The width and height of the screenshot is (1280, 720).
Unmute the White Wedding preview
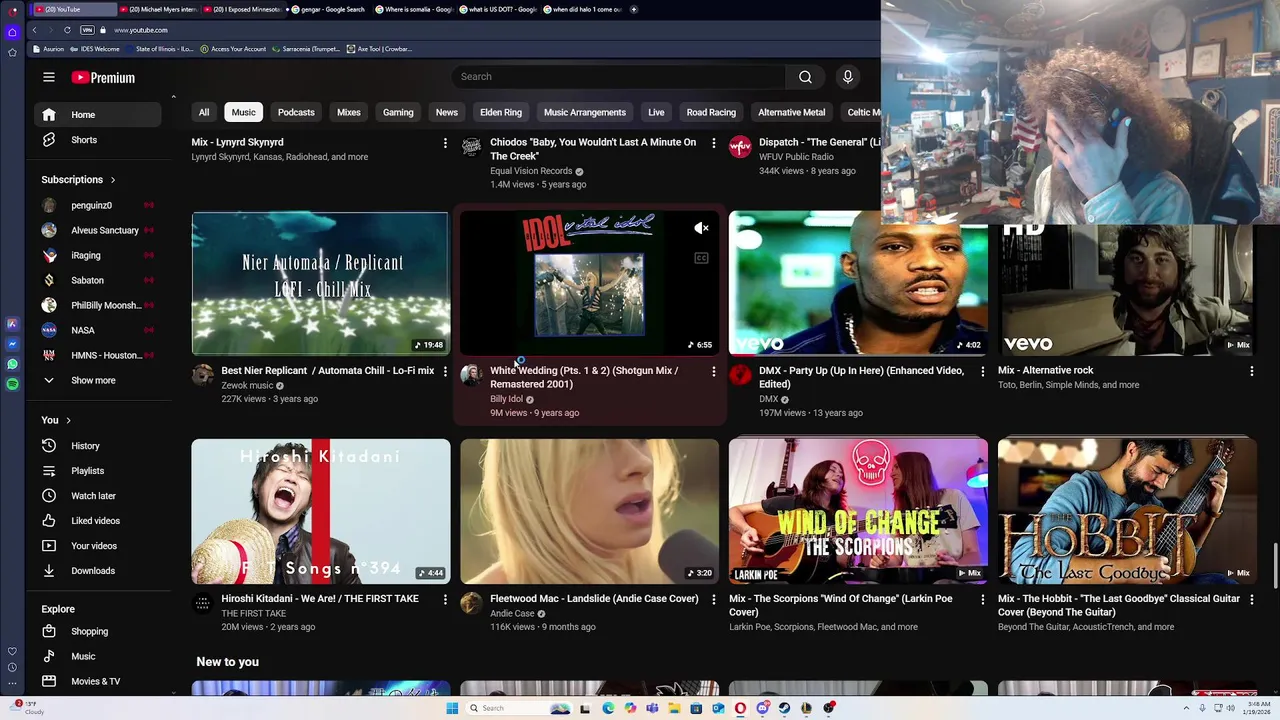click(701, 228)
